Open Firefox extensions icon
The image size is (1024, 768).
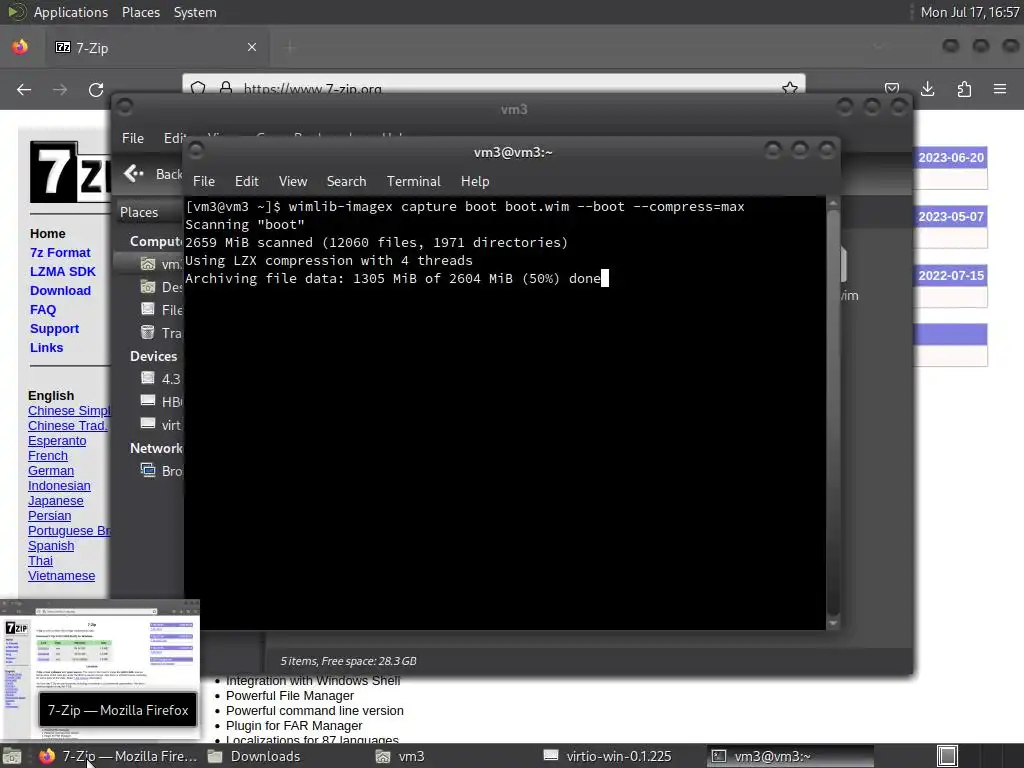tap(964, 89)
